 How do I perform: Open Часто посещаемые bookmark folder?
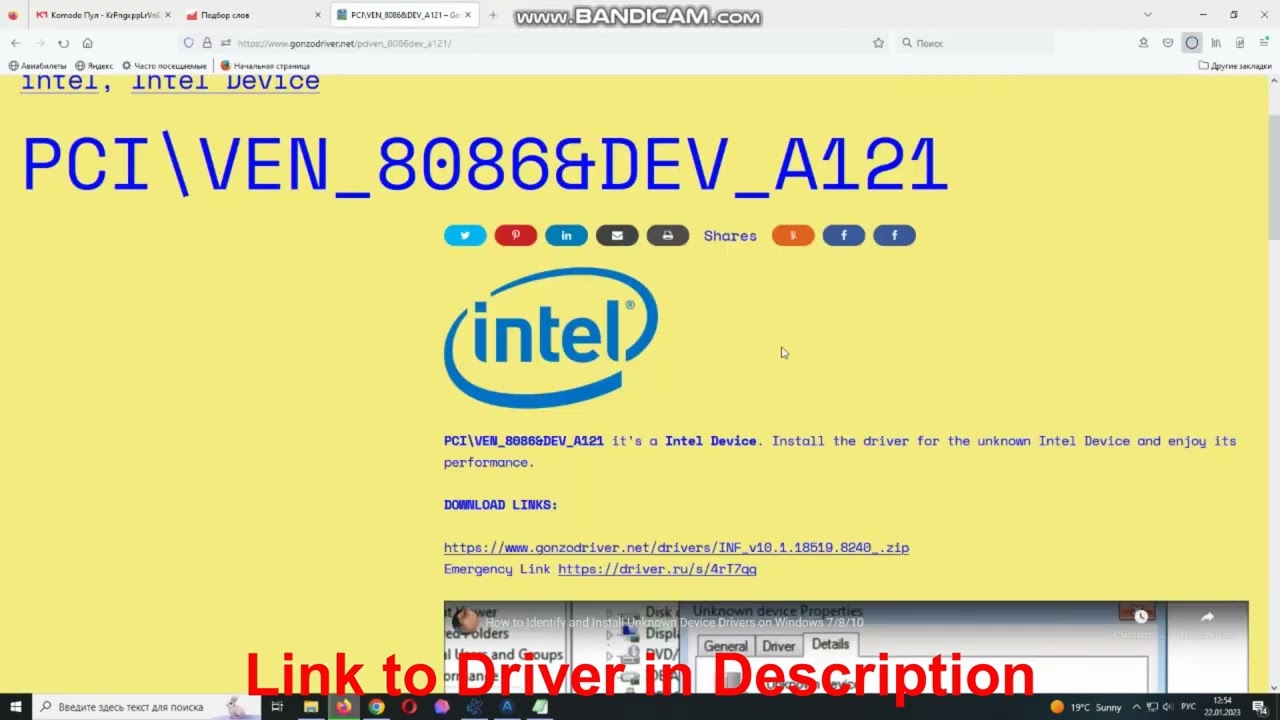pos(164,66)
